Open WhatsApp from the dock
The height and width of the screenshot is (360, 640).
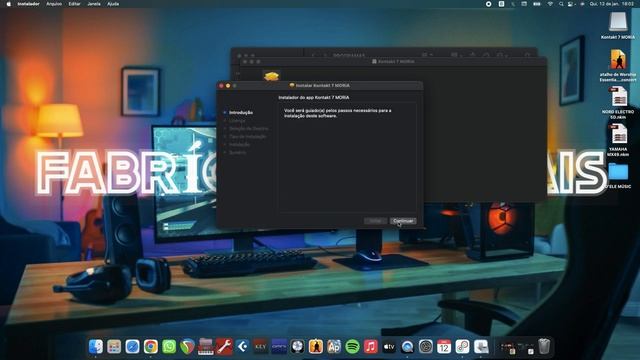169,347
